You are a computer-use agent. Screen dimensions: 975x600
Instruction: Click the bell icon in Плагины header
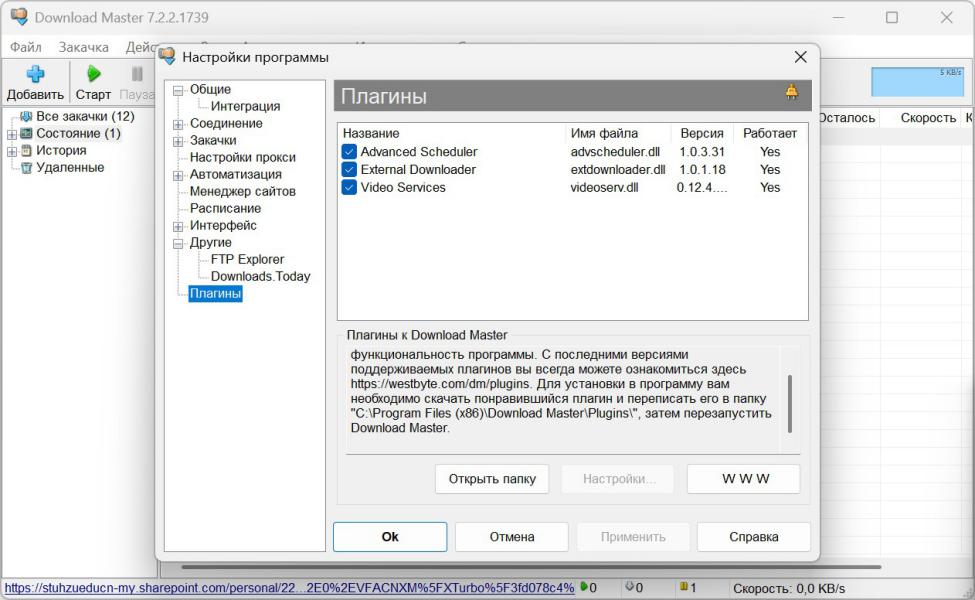(x=792, y=93)
